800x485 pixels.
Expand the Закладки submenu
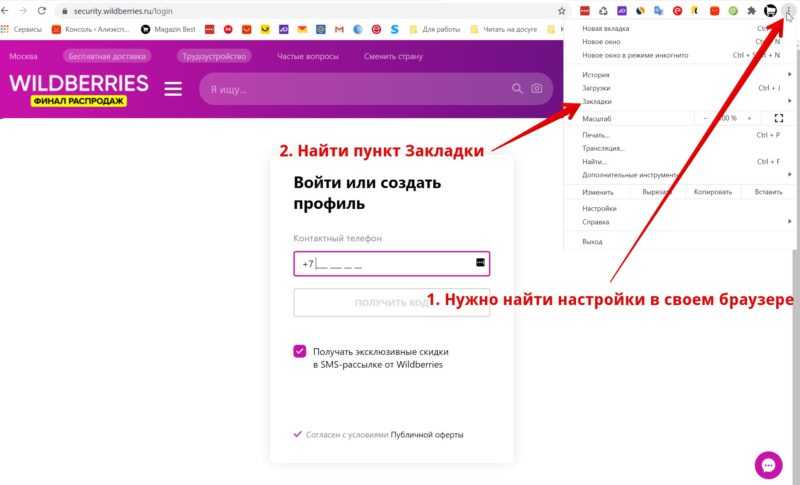[x=681, y=101]
